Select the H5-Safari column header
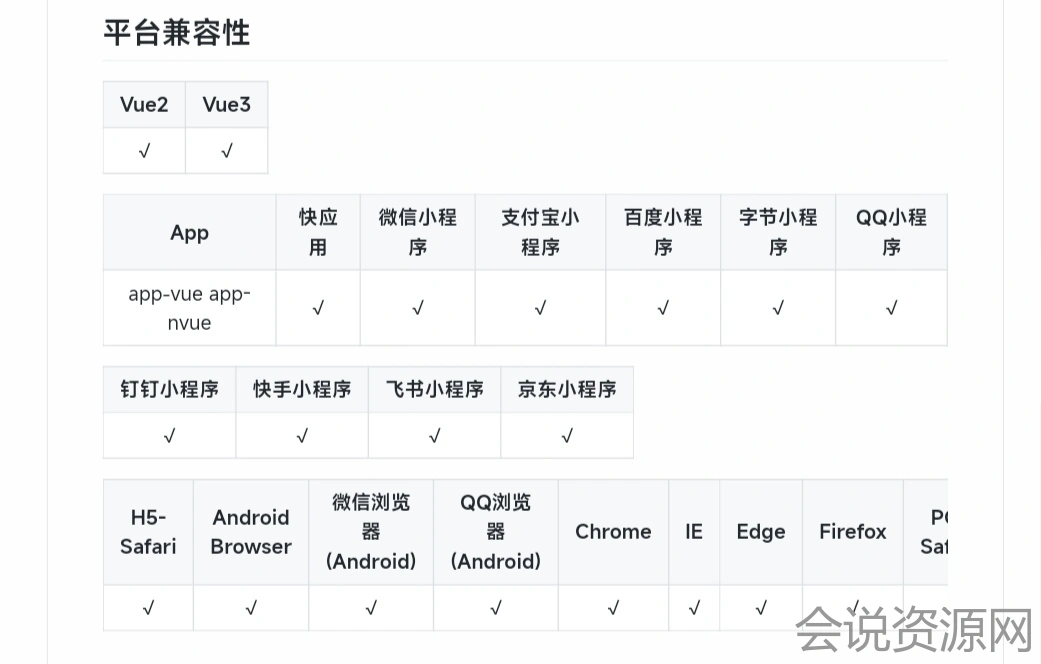This screenshot has width=1041, height=664. (x=148, y=532)
